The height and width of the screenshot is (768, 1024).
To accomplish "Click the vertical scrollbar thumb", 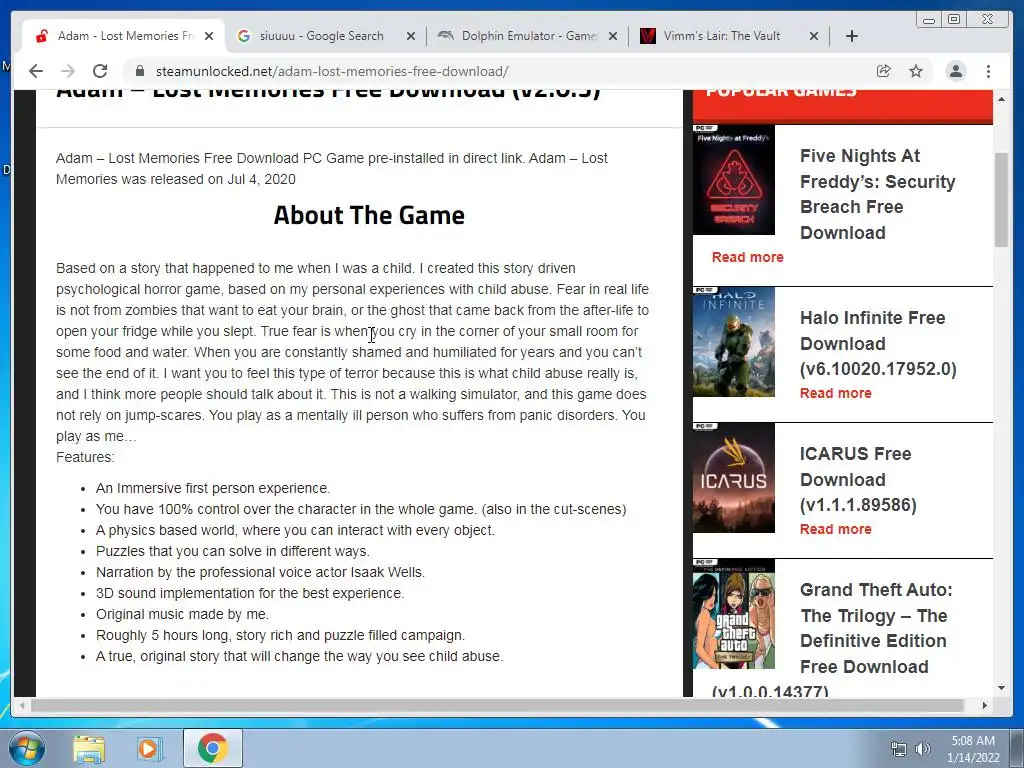I will click(x=1001, y=199).
